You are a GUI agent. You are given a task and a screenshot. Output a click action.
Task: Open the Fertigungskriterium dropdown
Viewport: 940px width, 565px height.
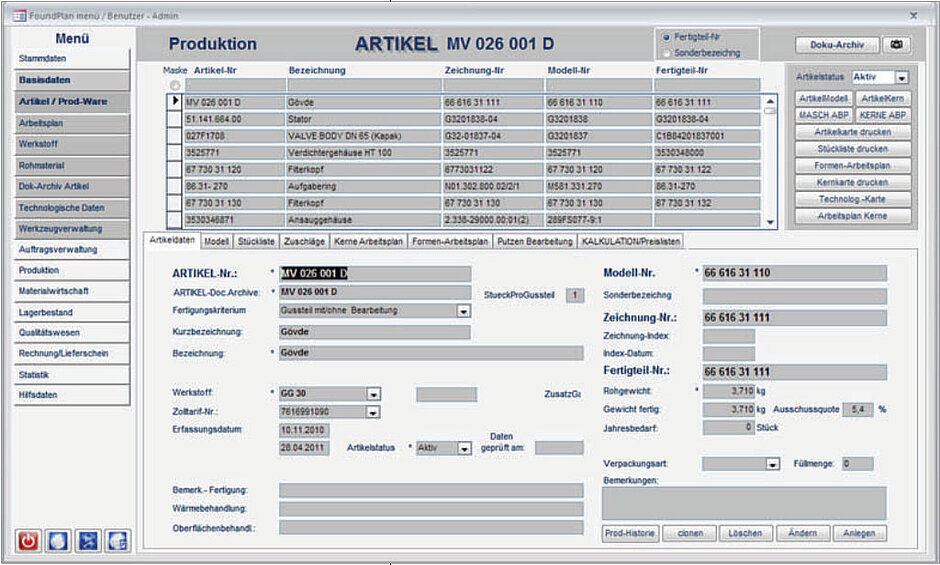pos(463,311)
